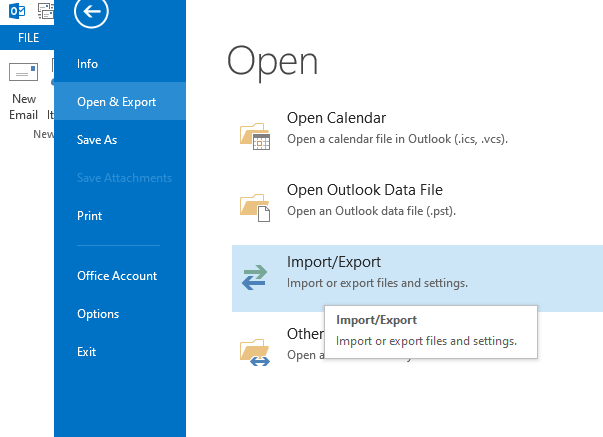Click "Import or export files and settings." in highlighted row
This screenshot has width=603, height=437.
377,283
